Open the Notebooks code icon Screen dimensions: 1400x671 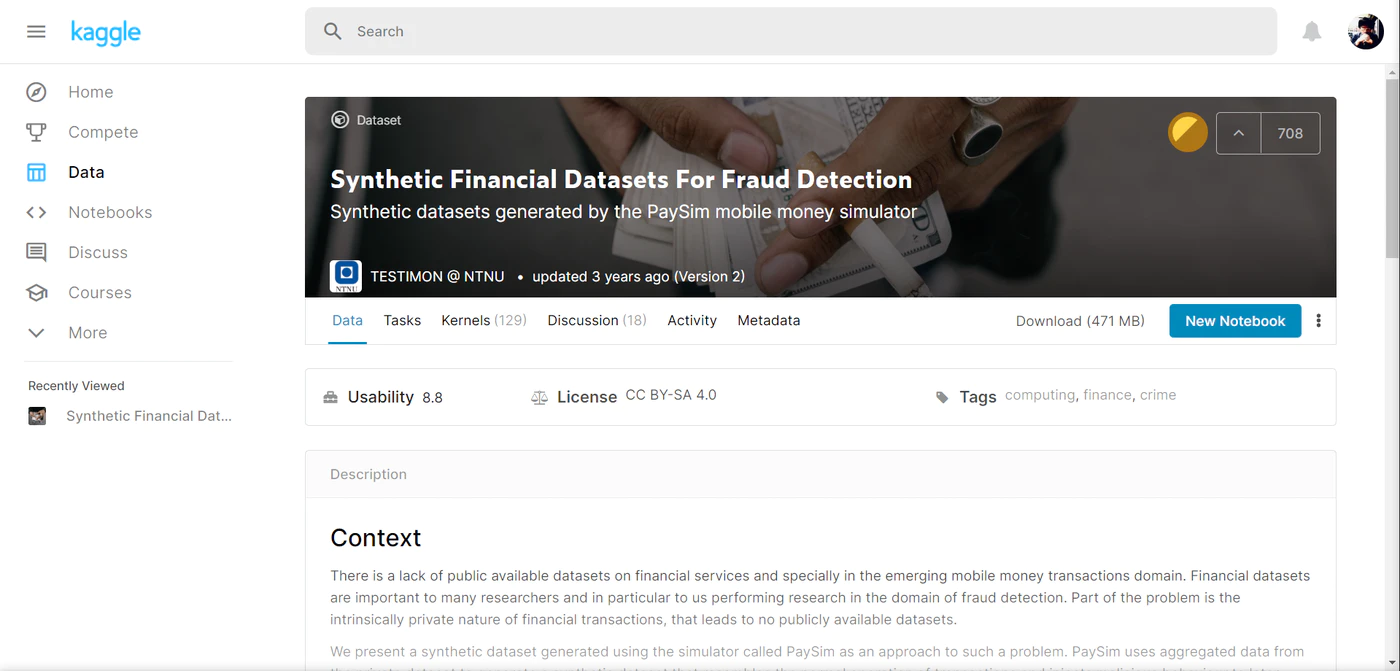click(36, 212)
